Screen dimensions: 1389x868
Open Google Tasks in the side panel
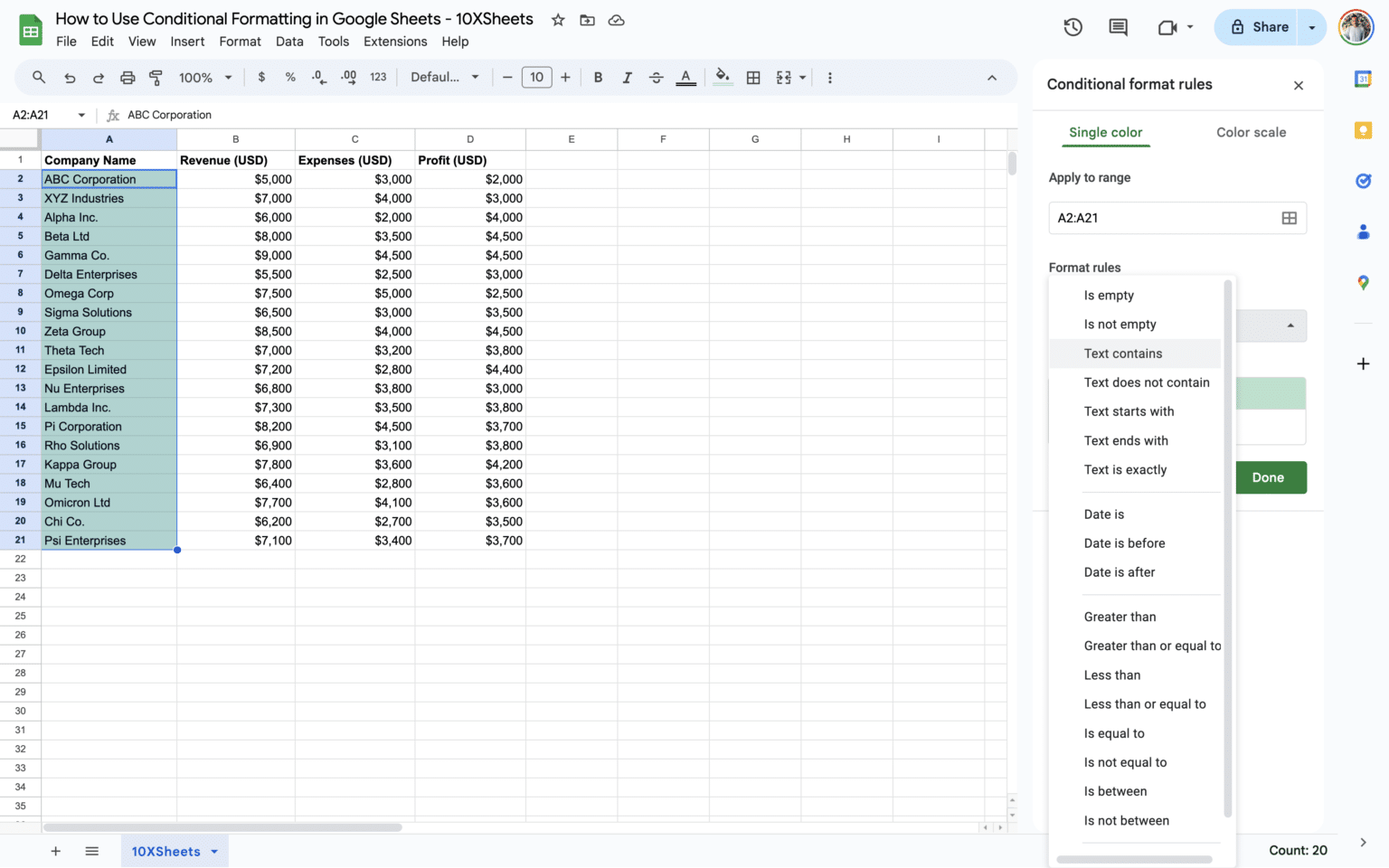[1363, 181]
